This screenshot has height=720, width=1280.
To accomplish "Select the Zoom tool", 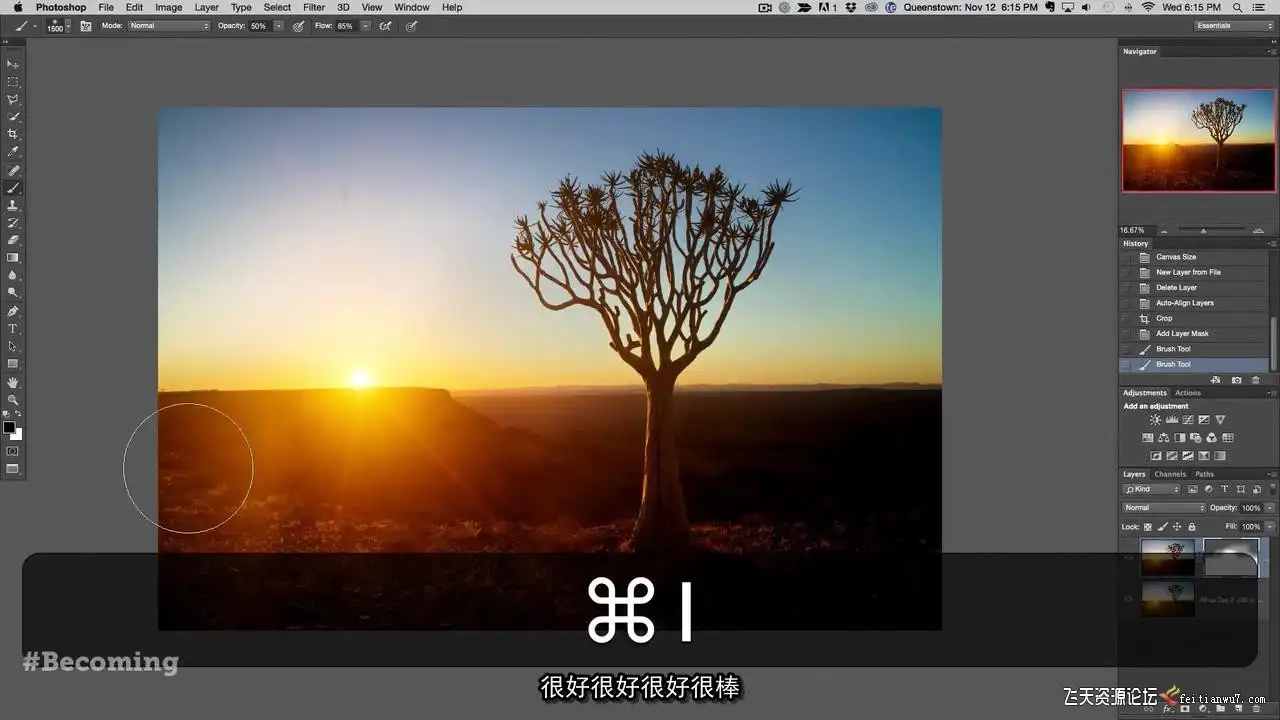I will pos(13,399).
